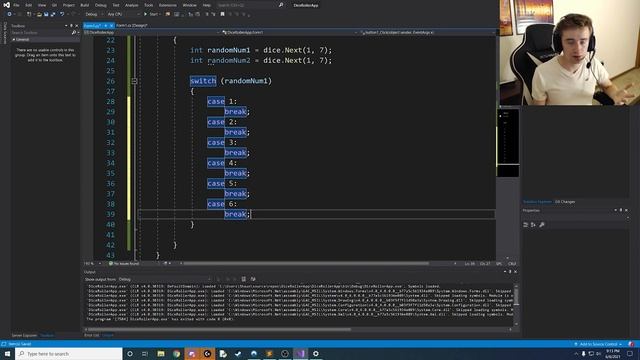This screenshot has height=360, width=640.
Task: Pin the Toolbox panel auto-hide icon
Action: tap(71, 26)
